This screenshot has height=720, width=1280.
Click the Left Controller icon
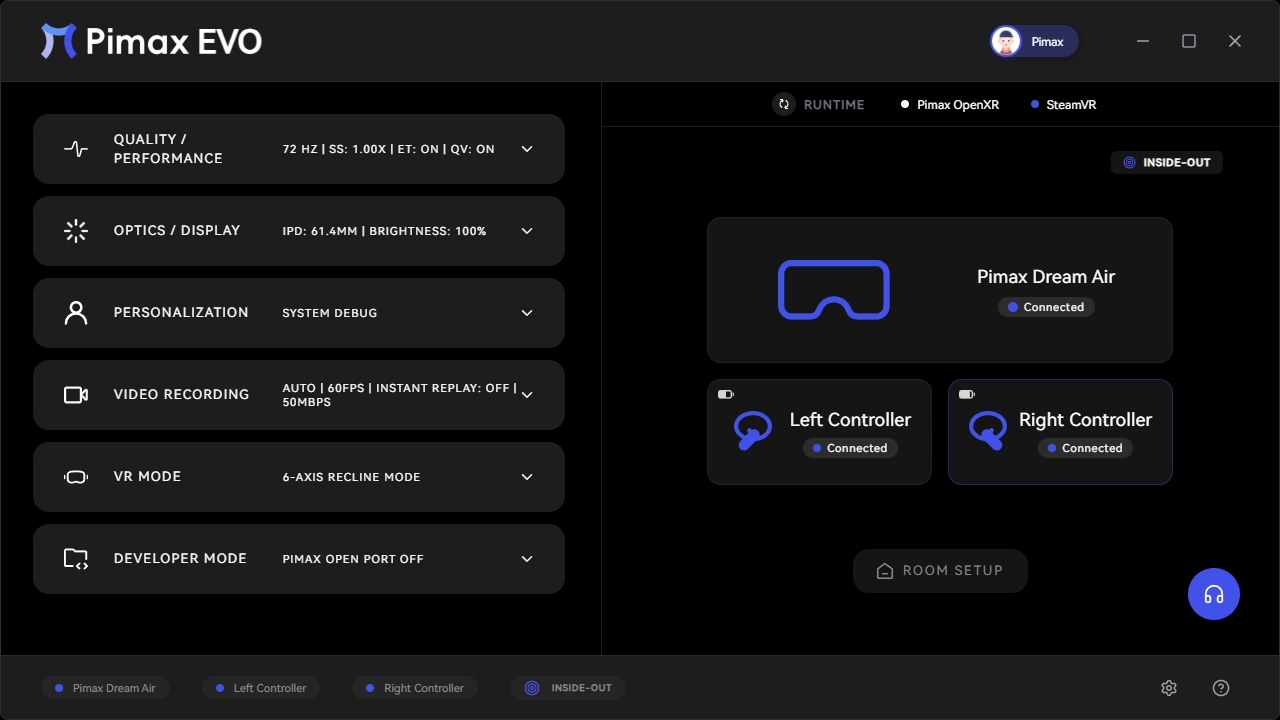point(753,431)
